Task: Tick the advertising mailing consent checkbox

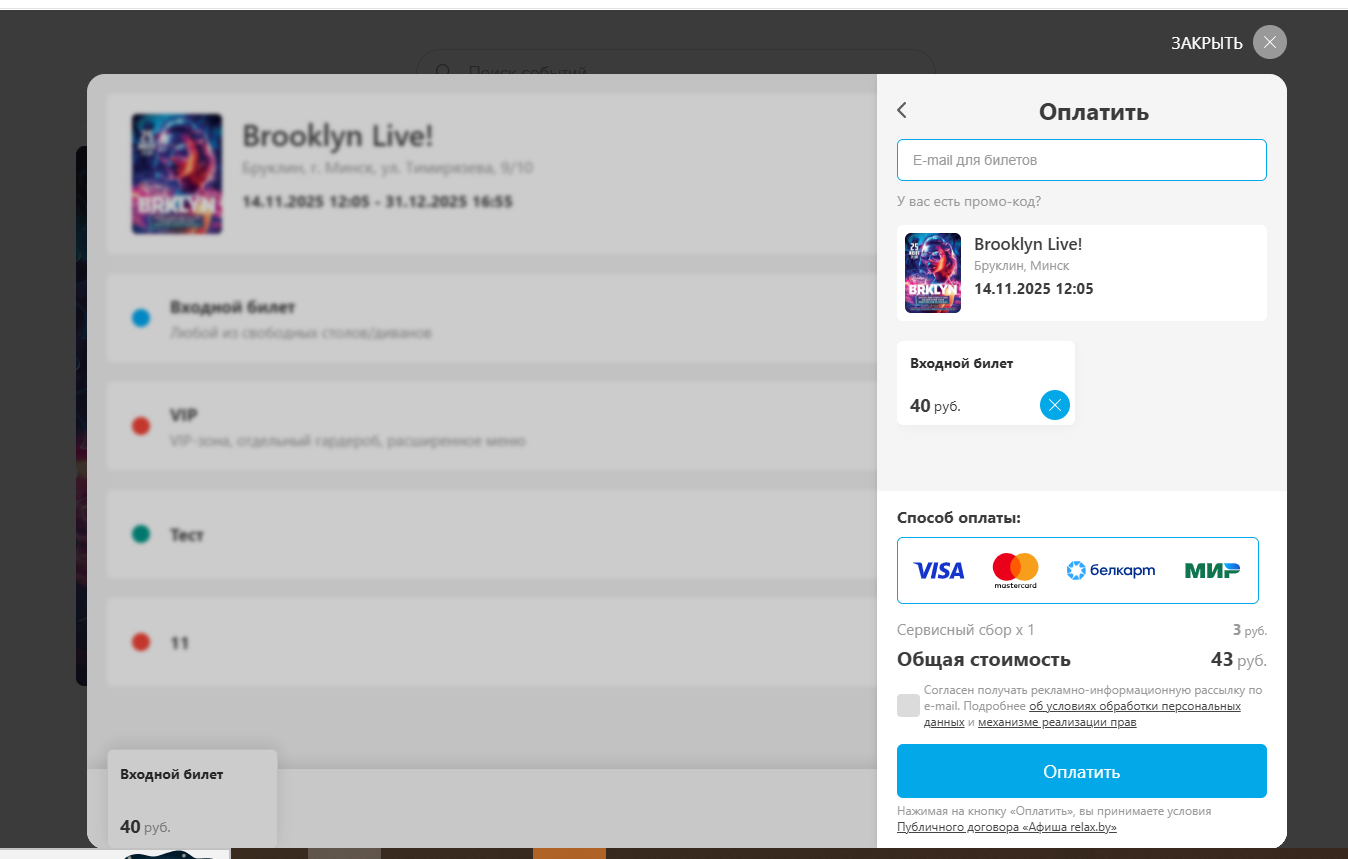Action: (x=908, y=705)
